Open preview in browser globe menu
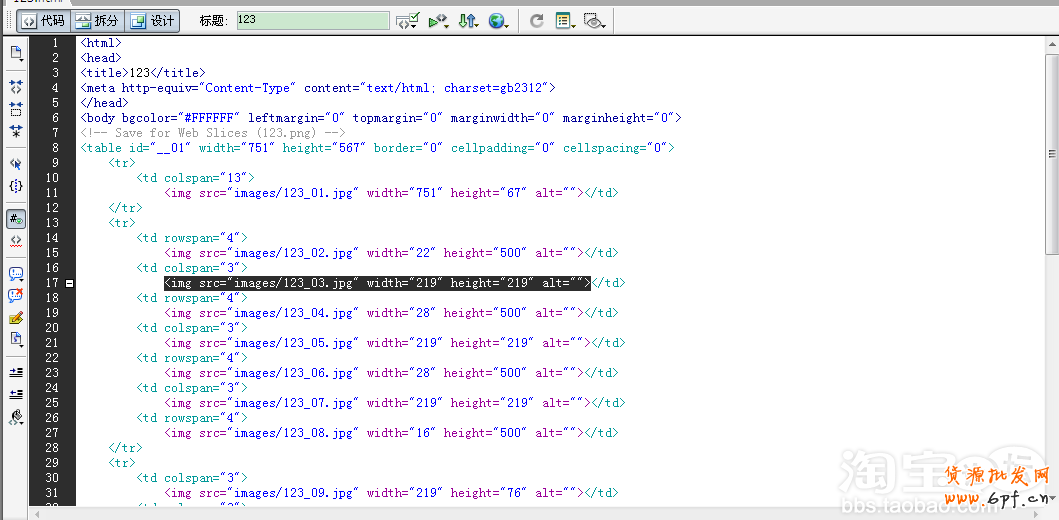Screen dimensions: 1059x520 pyautogui.click(x=498, y=20)
